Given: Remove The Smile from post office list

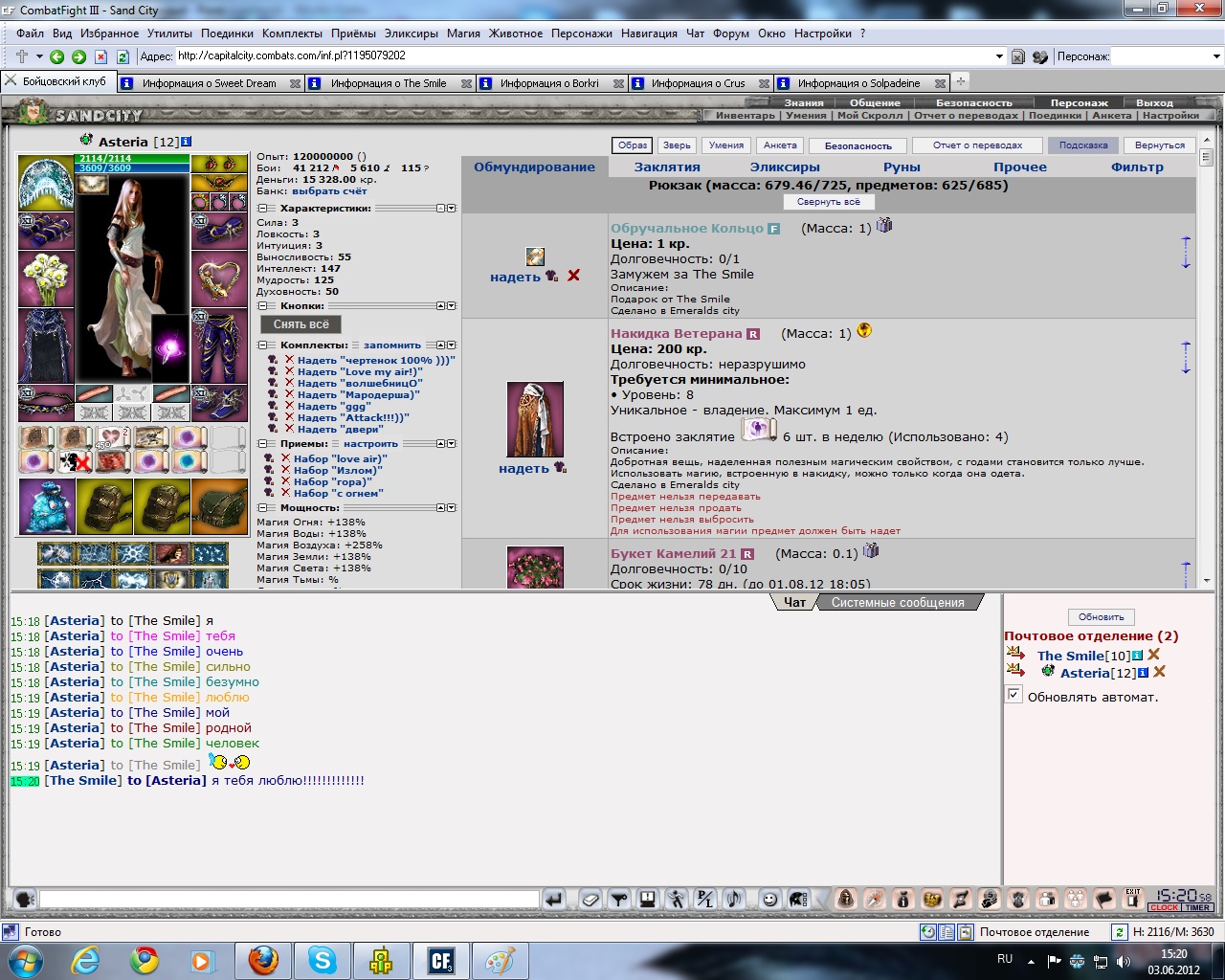Looking at the screenshot, I should tap(1154, 655).
